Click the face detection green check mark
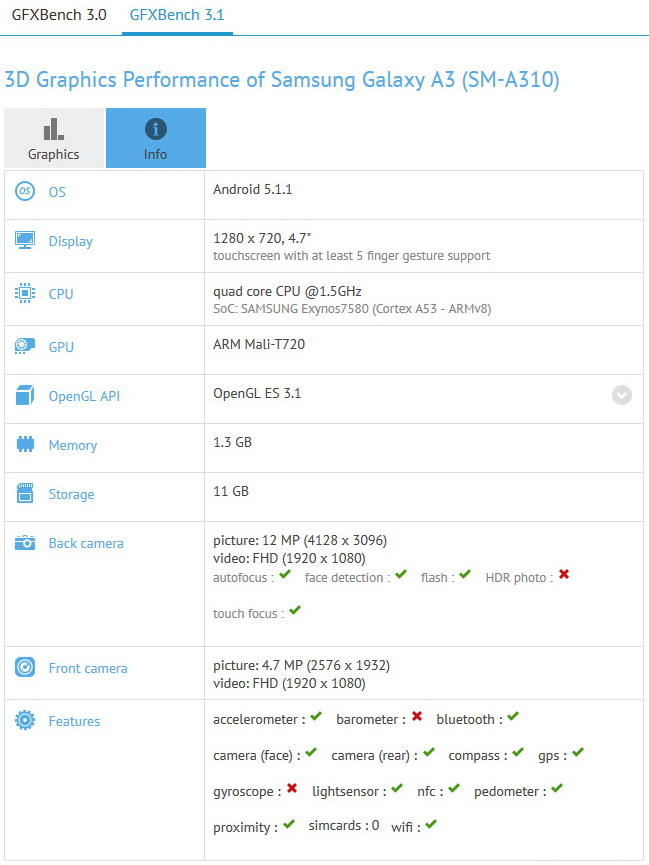This screenshot has width=649, height=865. [x=401, y=574]
